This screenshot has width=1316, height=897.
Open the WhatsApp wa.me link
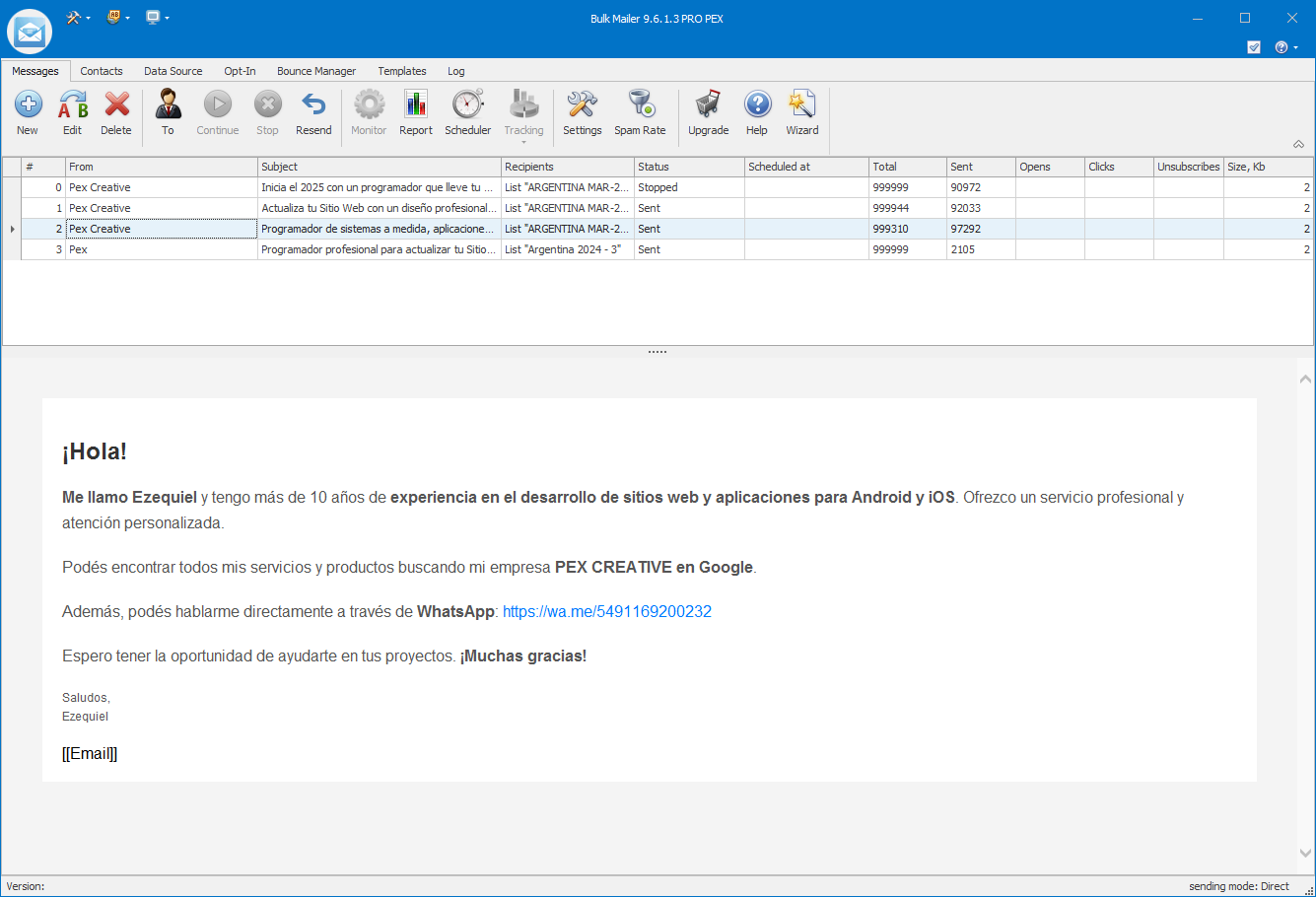pos(606,611)
